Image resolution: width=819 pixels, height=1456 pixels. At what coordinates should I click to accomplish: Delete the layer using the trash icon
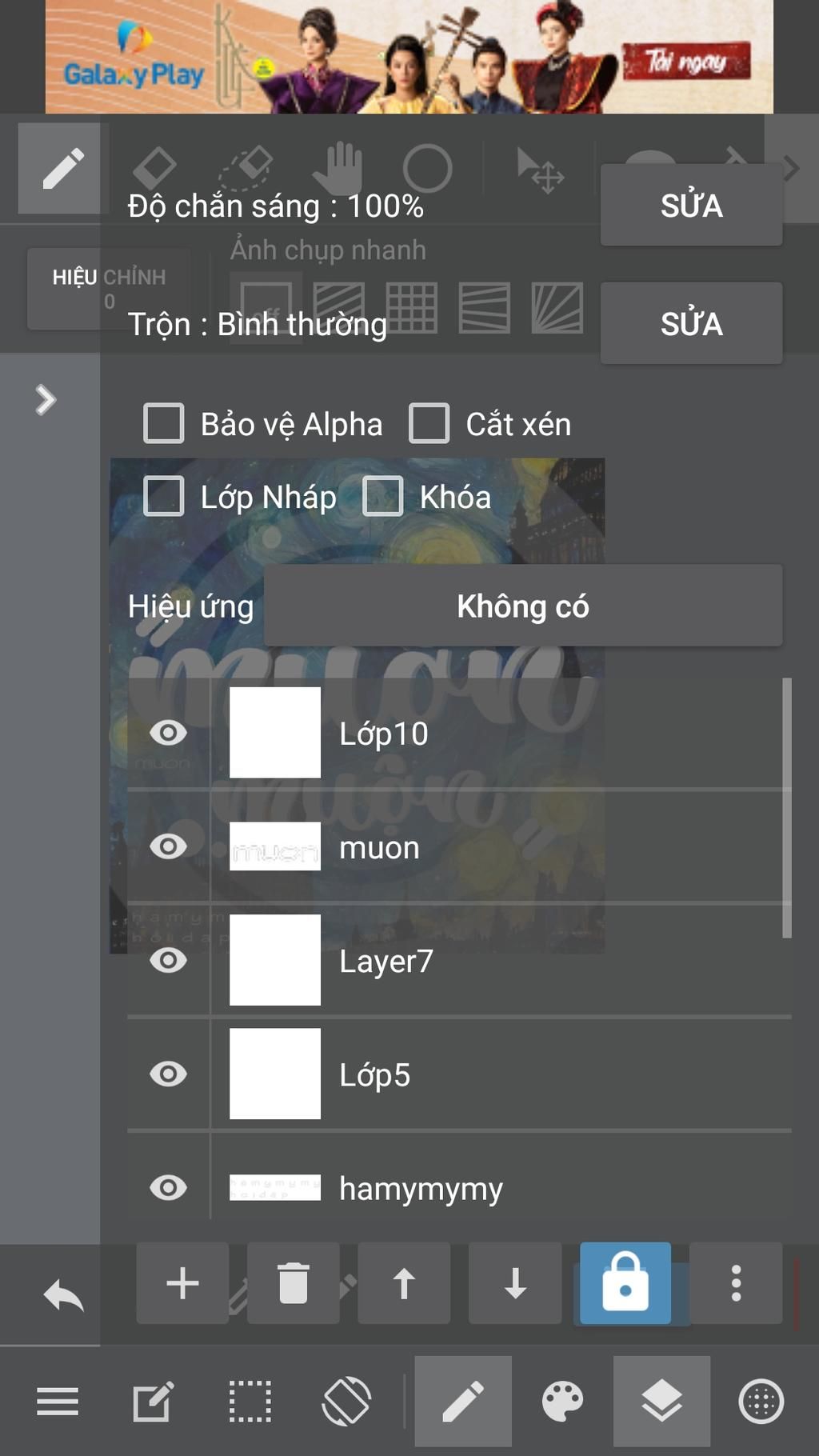coord(293,1282)
